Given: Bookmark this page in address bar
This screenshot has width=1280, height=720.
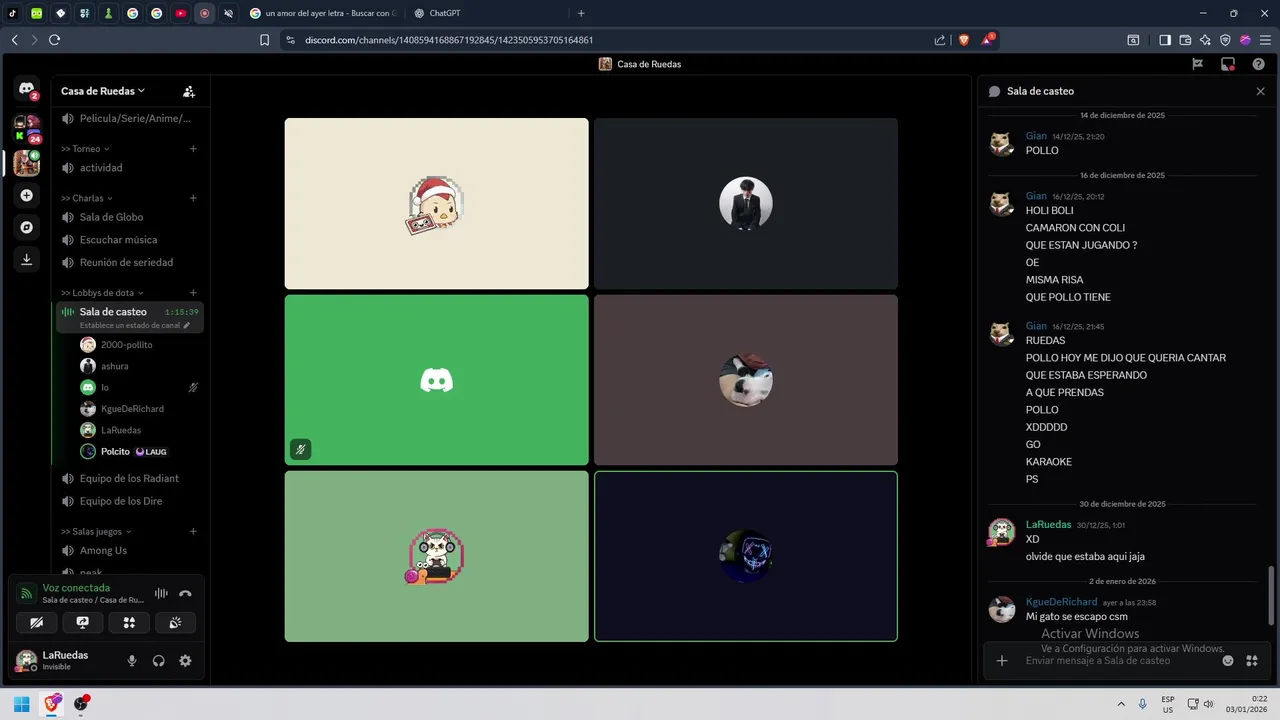Looking at the screenshot, I should 264,40.
